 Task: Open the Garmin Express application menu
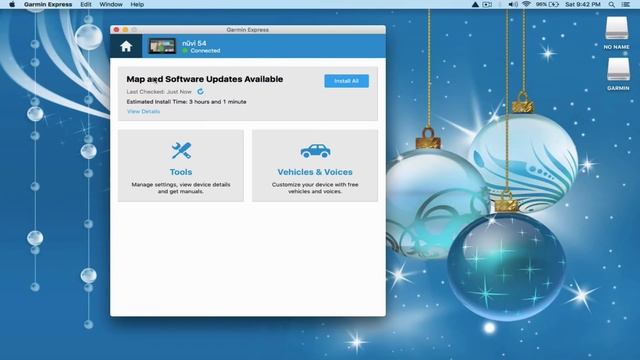coord(48,4)
